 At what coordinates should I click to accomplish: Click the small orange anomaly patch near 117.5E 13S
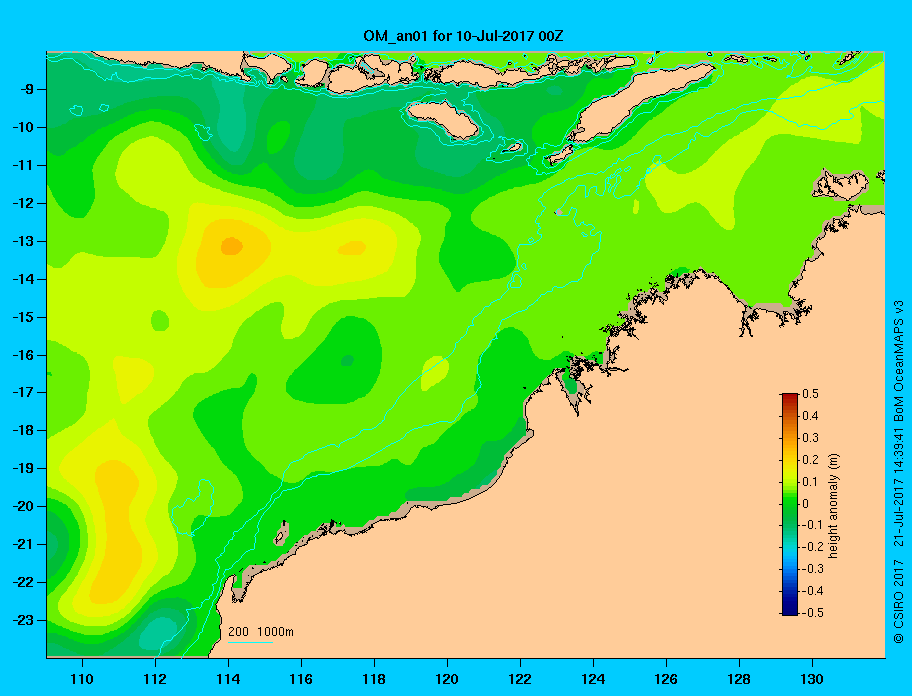pyautogui.click(x=352, y=248)
